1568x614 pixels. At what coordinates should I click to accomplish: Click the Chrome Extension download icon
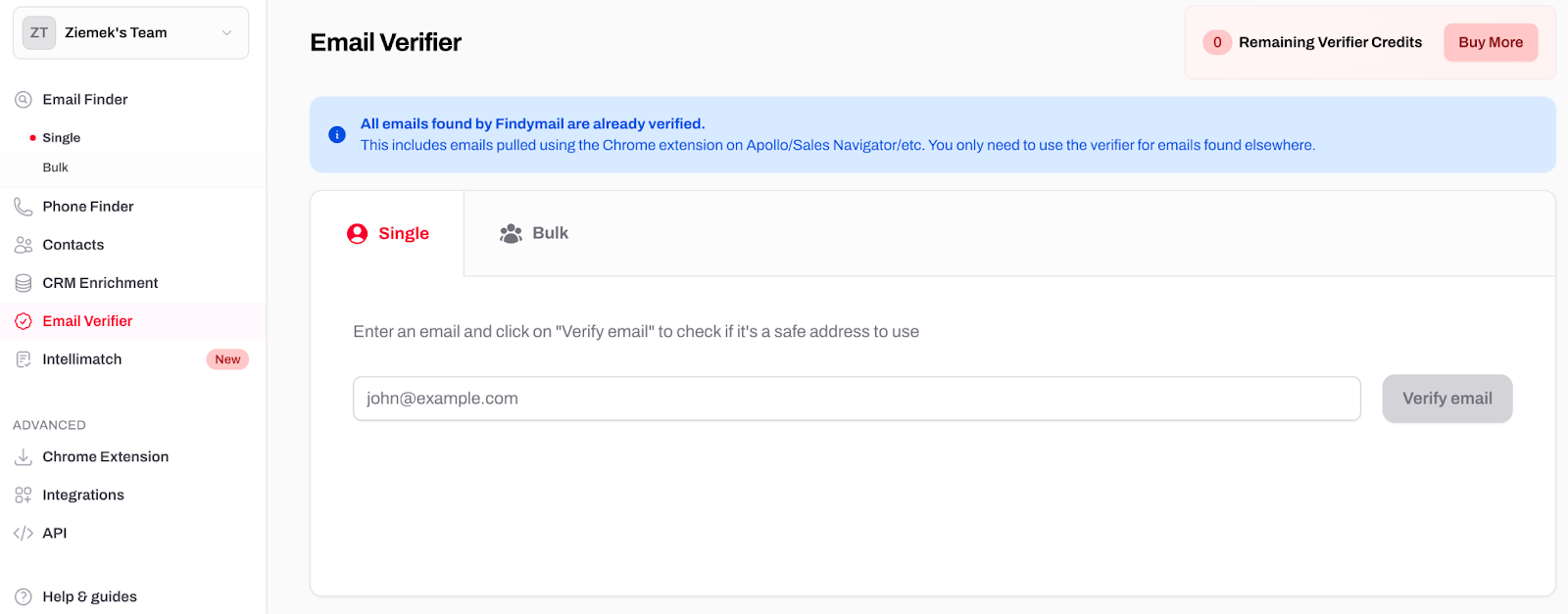click(24, 457)
